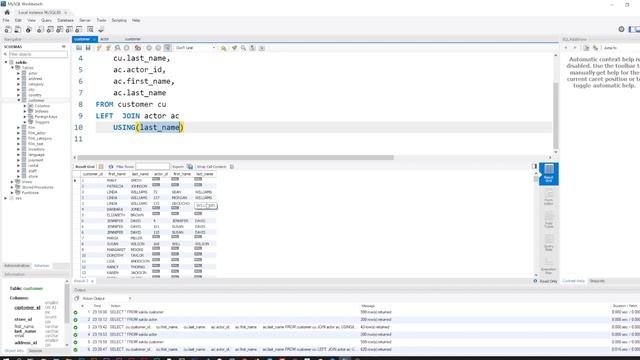Toggle Wrap Cell Content in result toolbar

pos(232,167)
